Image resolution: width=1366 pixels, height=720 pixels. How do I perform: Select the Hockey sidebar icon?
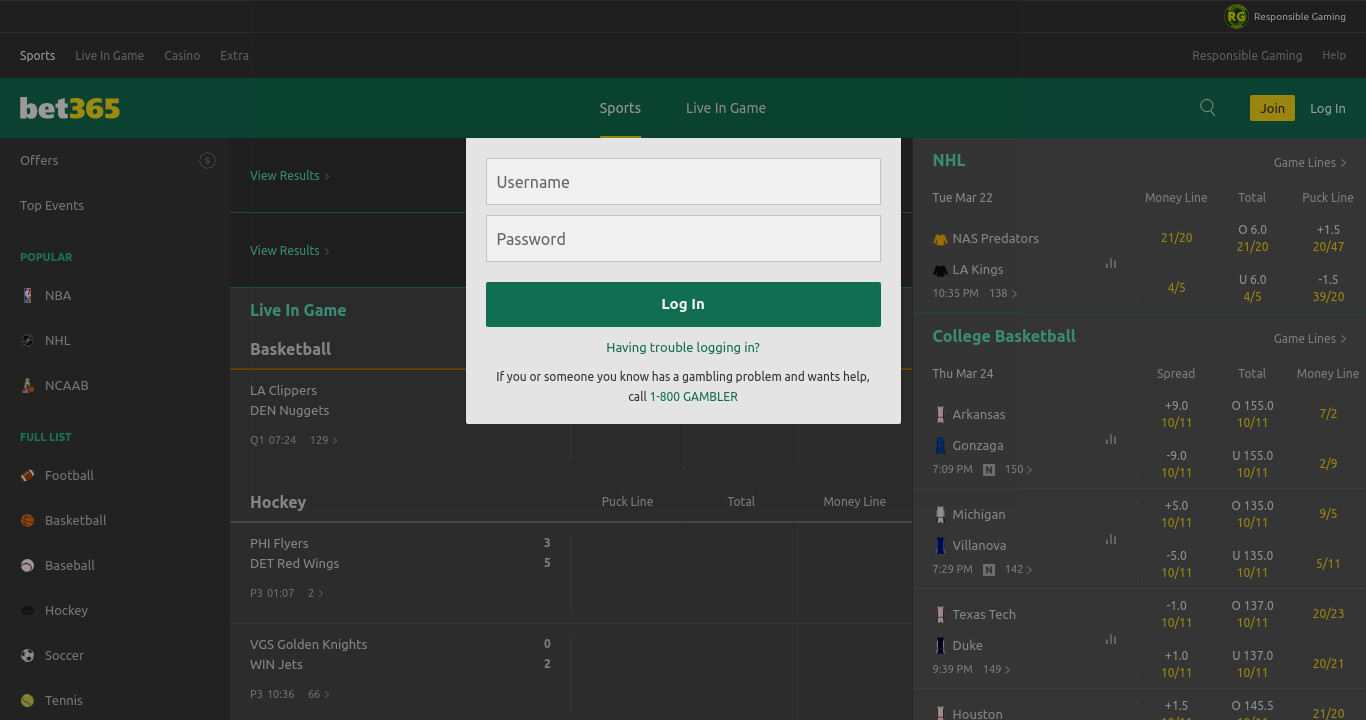pos(27,610)
